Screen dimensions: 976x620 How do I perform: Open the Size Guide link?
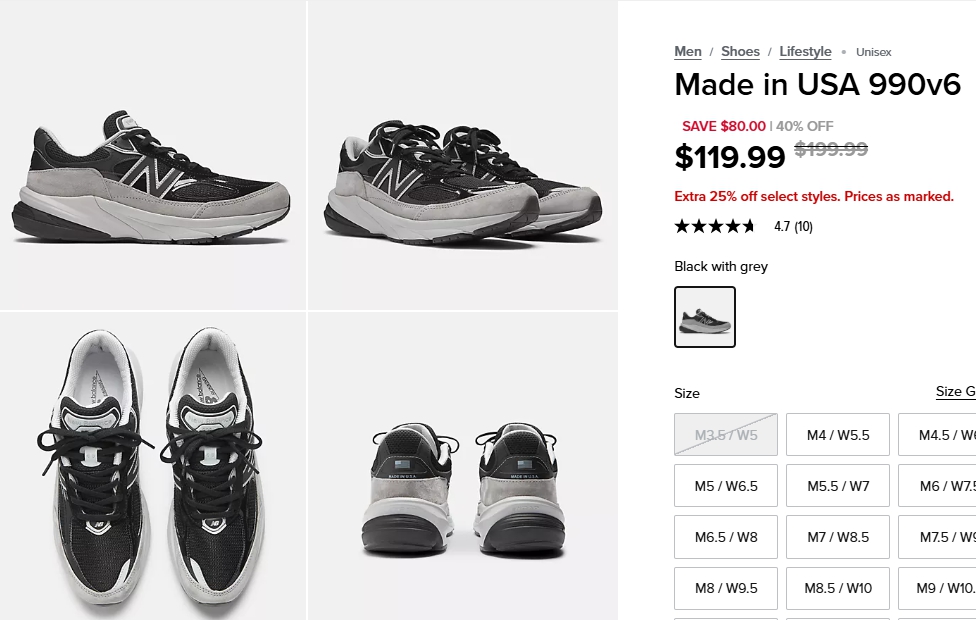tap(955, 392)
